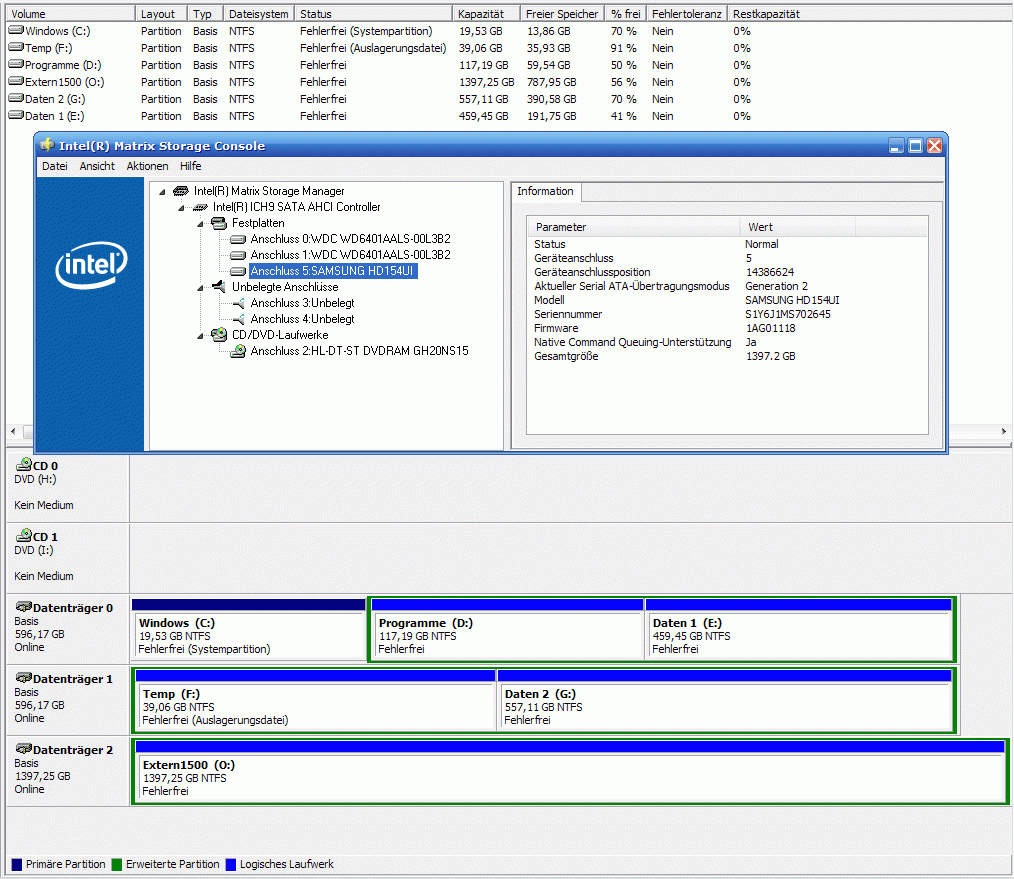Collapse the Intel(R) Matrix Storage Manager node

click(162, 191)
